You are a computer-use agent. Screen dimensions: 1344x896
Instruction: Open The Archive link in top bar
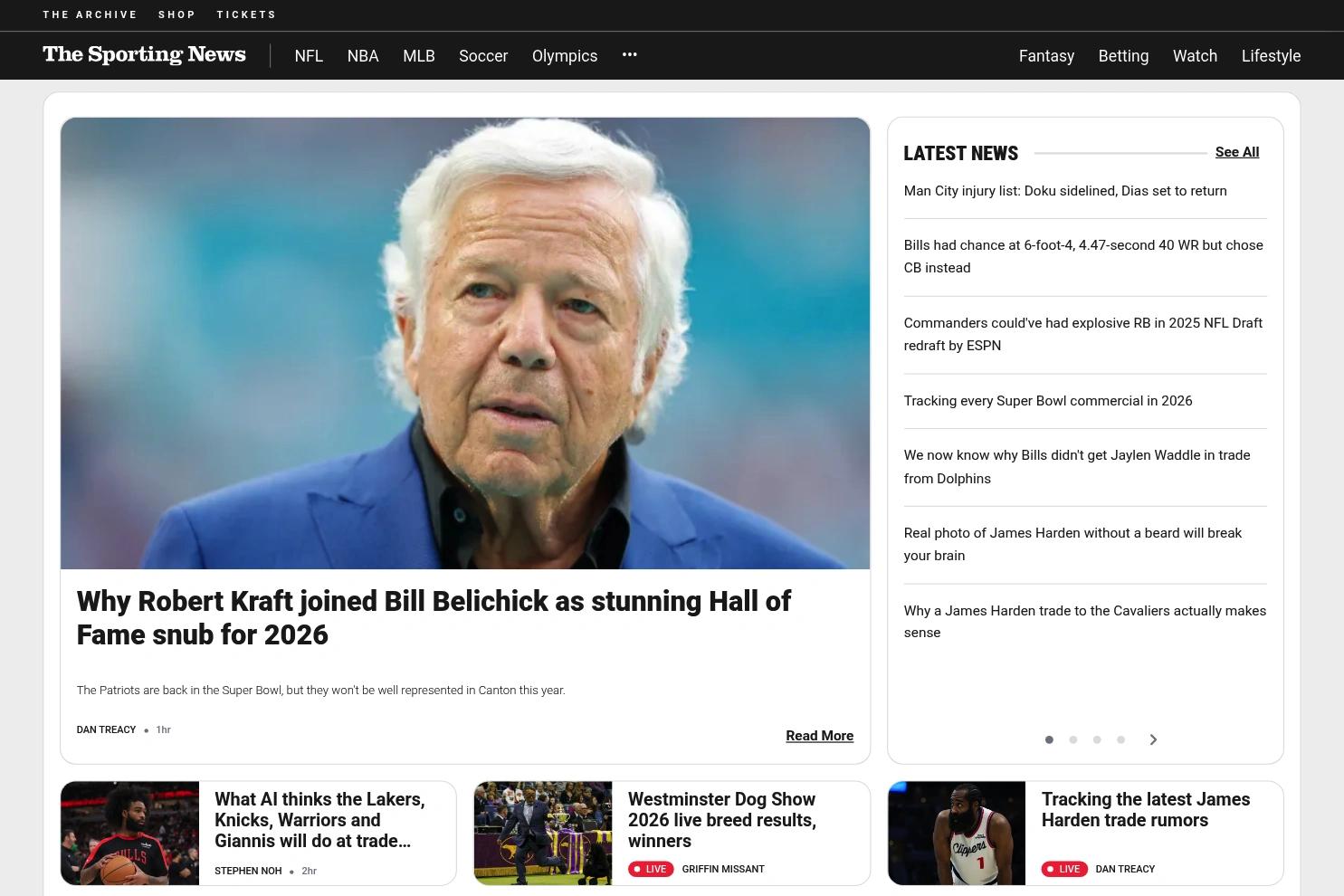pos(90,14)
